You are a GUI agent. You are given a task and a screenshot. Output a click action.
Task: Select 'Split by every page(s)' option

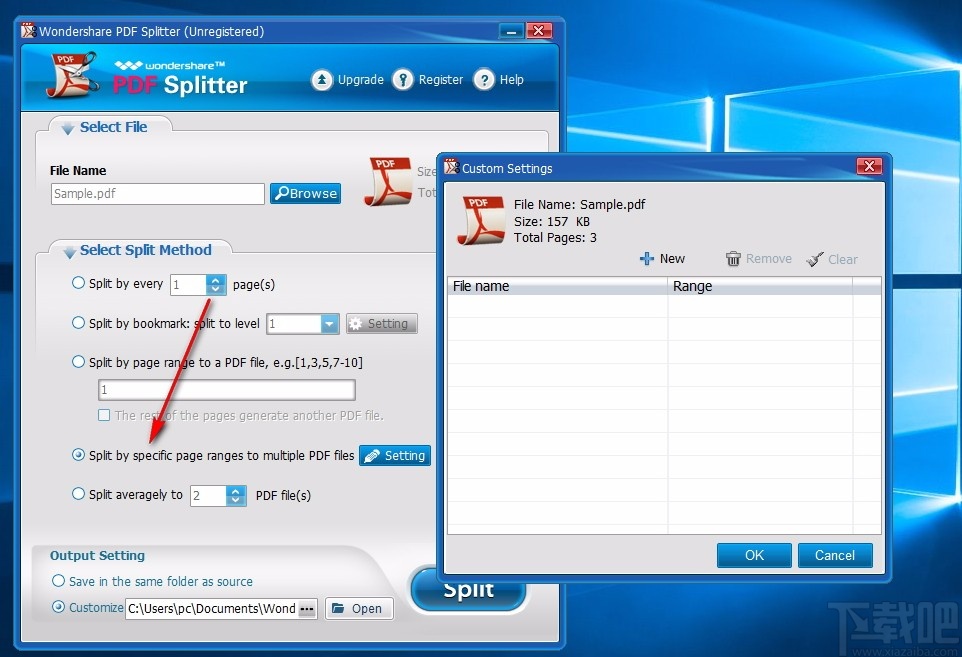point(78,283)
